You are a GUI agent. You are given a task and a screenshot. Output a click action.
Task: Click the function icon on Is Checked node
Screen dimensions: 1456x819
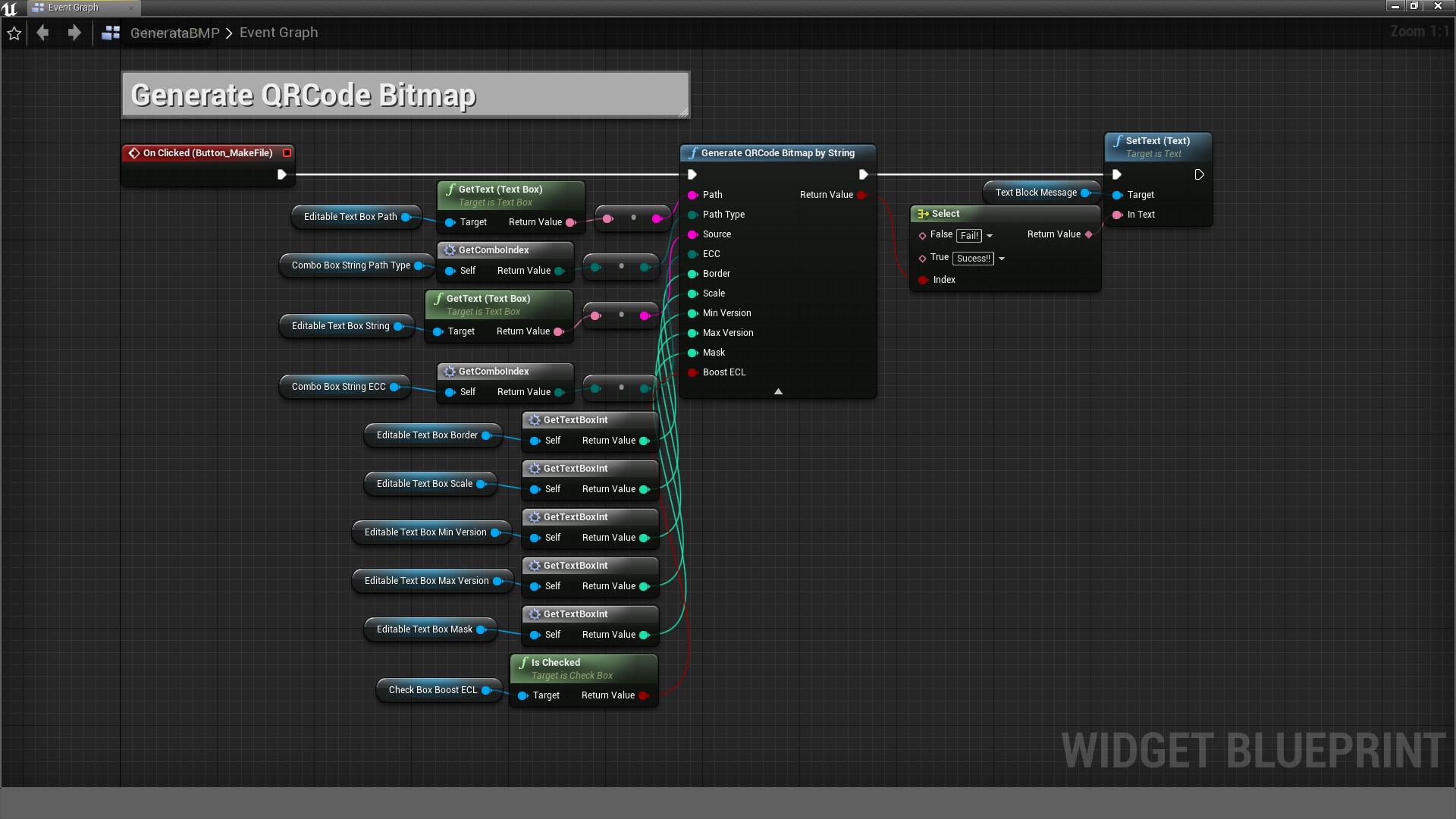(523, 663)
